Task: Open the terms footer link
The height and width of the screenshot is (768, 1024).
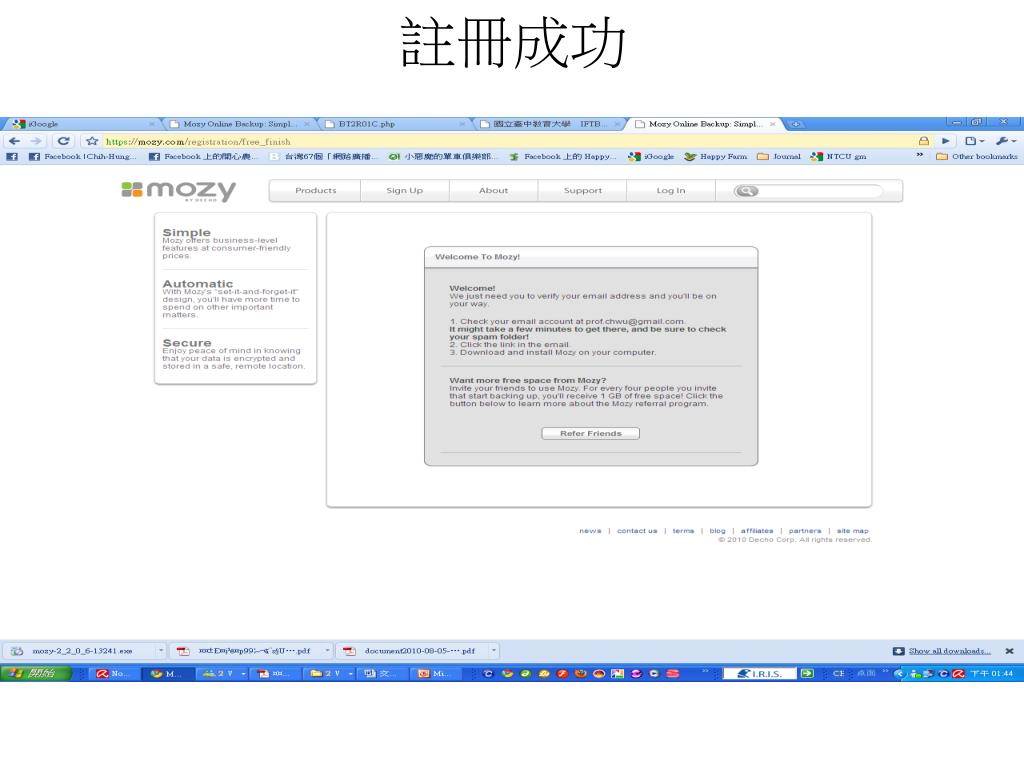Action: click(683, 531)
